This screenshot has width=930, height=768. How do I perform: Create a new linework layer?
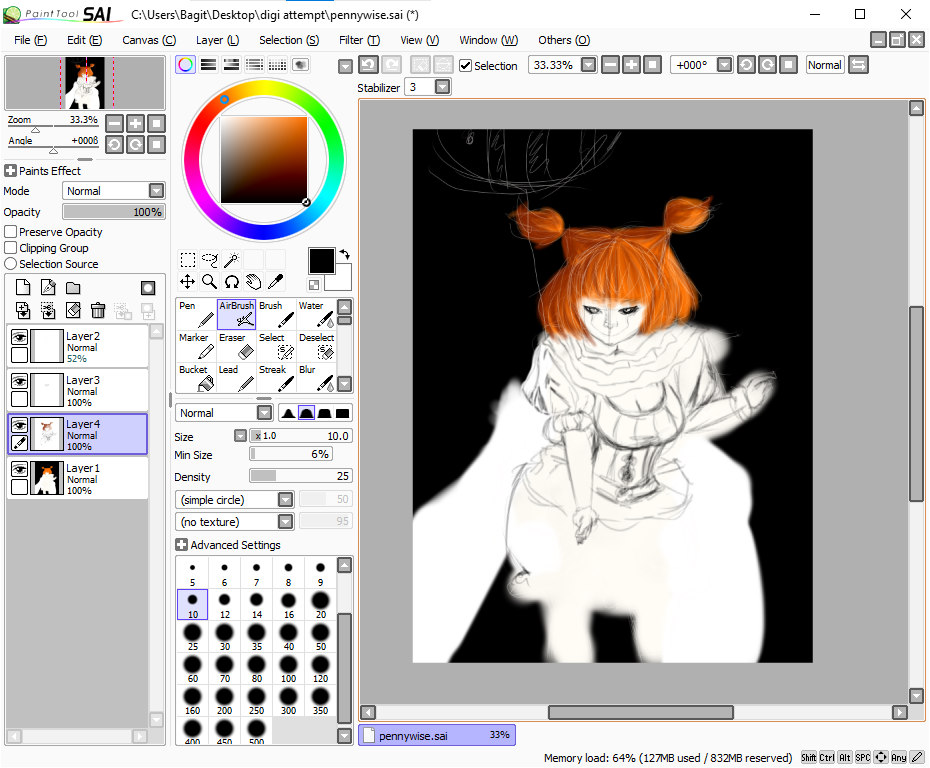click(x=48, y=288)
